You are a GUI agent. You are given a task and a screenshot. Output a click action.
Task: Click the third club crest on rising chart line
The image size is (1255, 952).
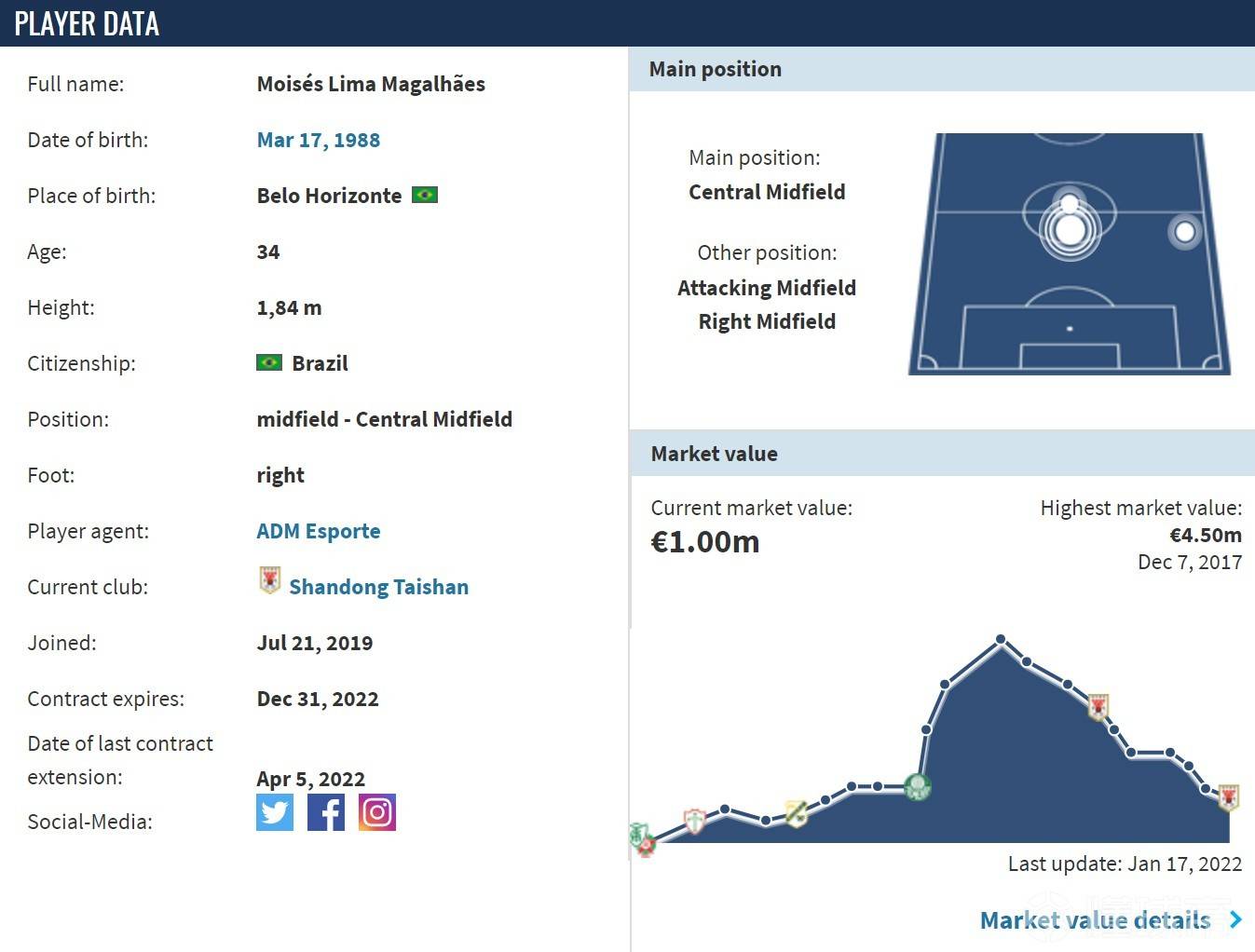pos(796,812)
